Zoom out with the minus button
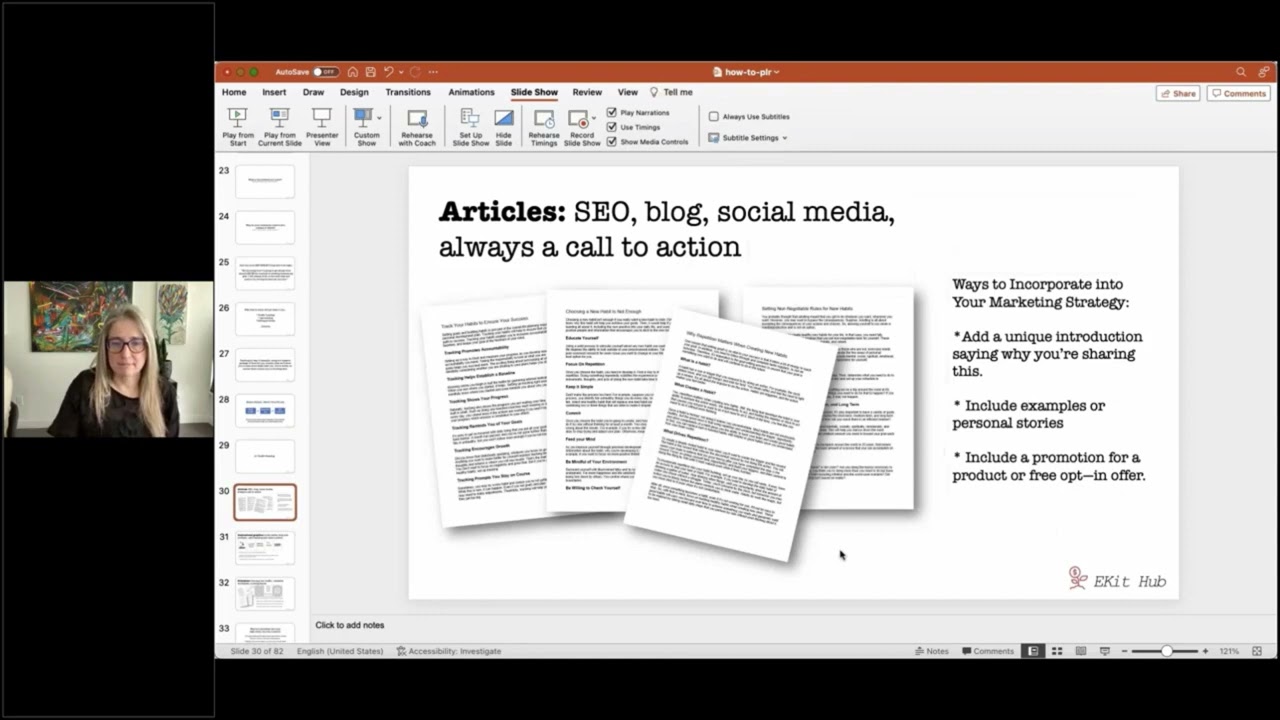Screen dimensions: 1280x720 tap(1125, 651)
